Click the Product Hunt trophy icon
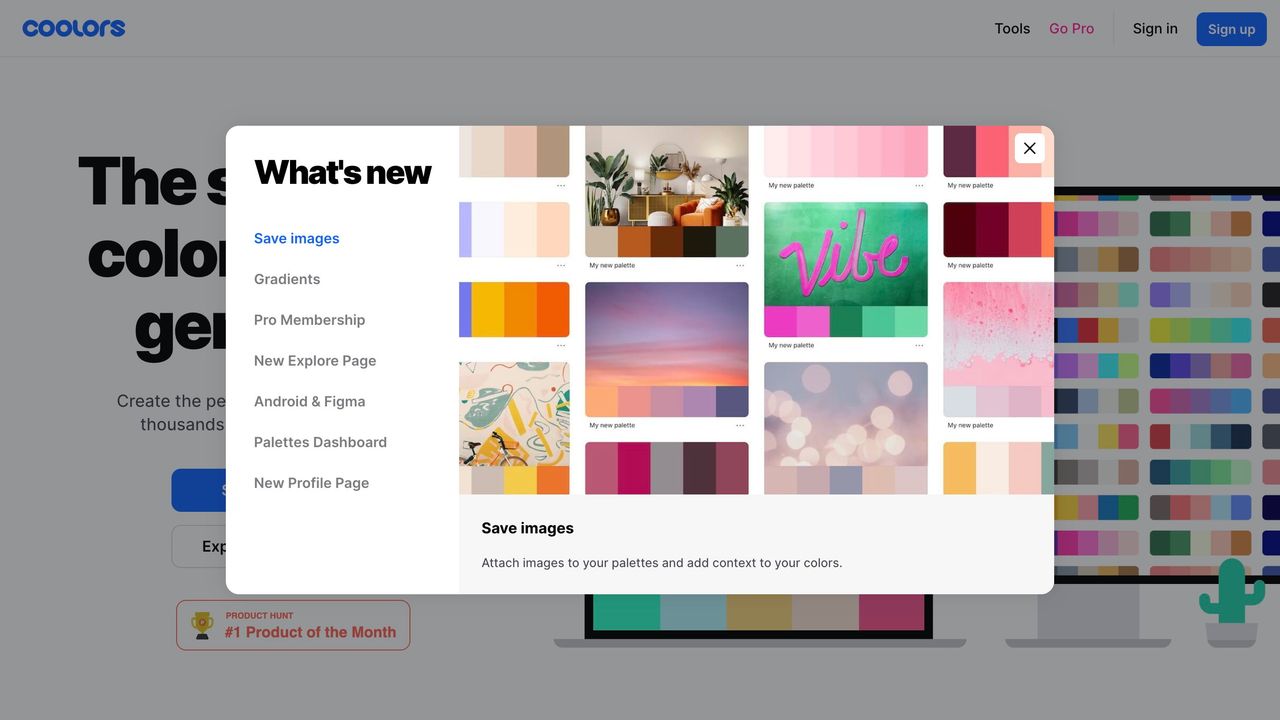This screenshot has width=1280, height=720. (x=203, y=625)
